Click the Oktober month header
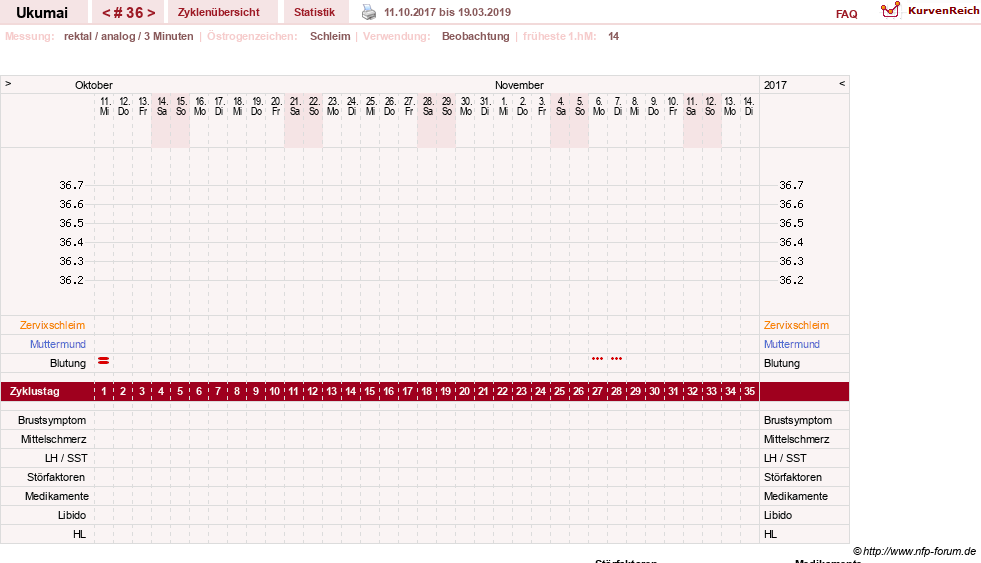The width and height of the screenshot is (981, 563). [x=94, y=85]
